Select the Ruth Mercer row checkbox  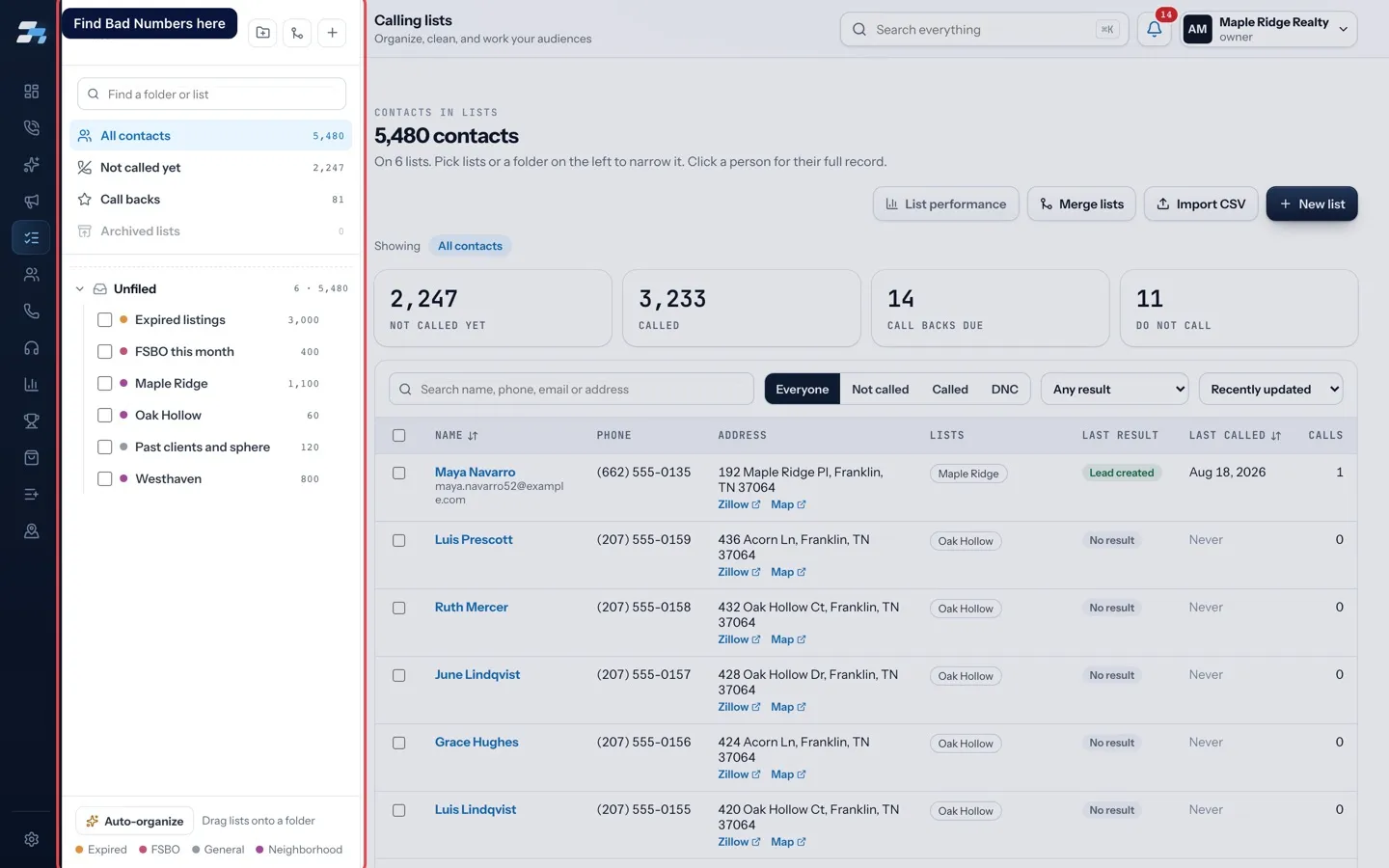[x=398, y=608]
